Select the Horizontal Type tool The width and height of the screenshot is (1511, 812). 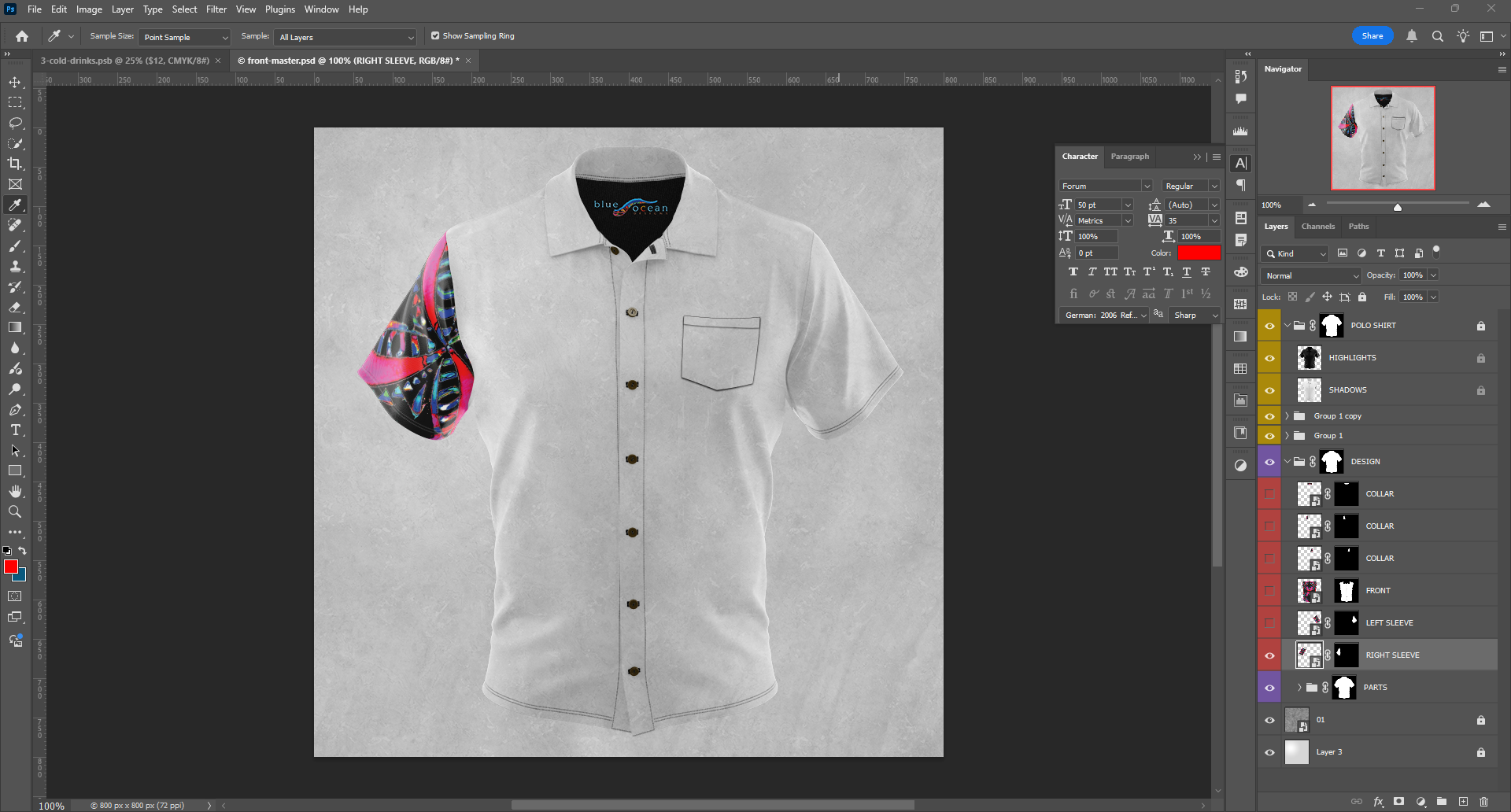point(15,430)
